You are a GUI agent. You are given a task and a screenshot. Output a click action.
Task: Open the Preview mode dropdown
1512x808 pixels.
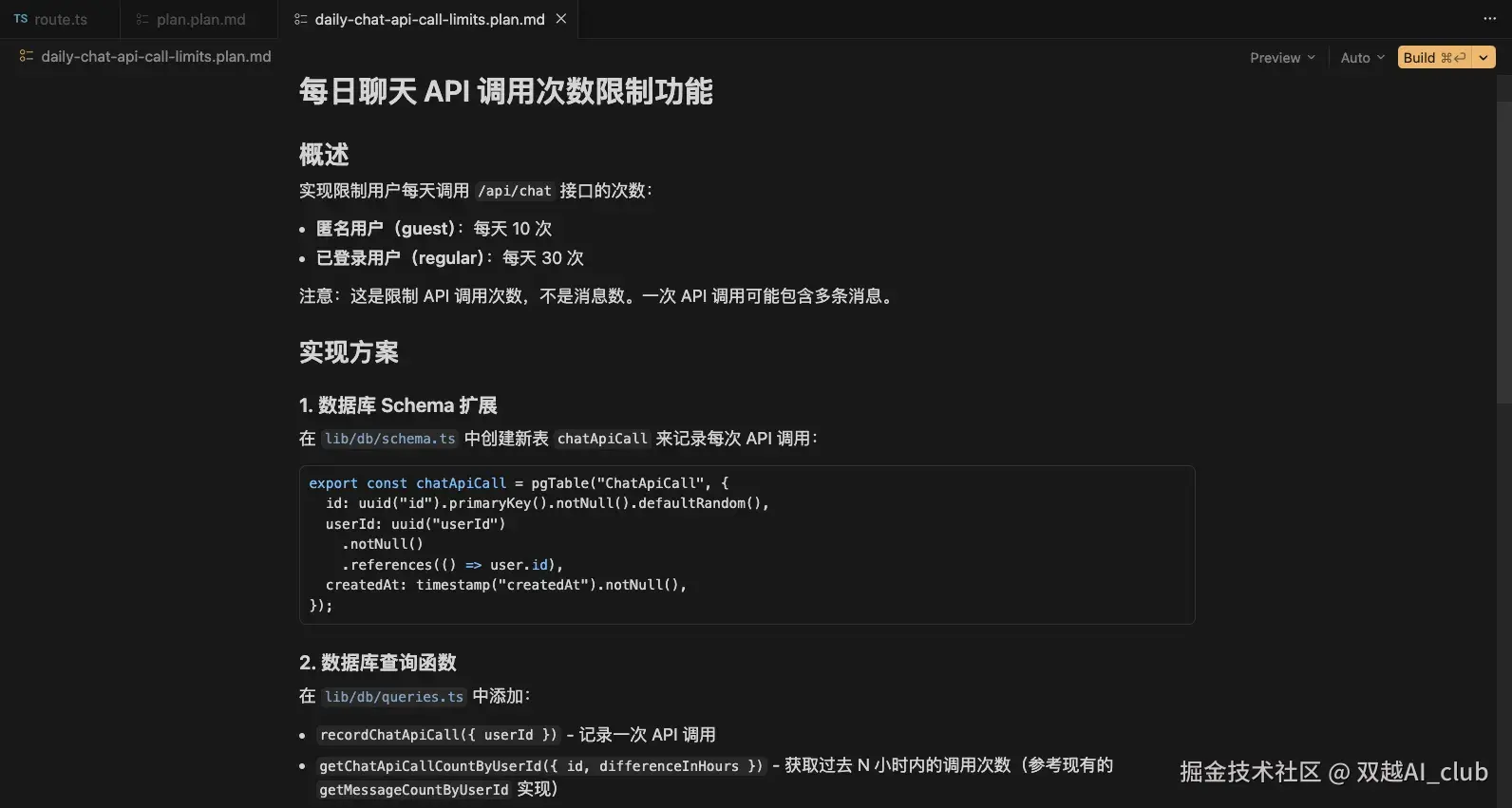[1282, 58]
